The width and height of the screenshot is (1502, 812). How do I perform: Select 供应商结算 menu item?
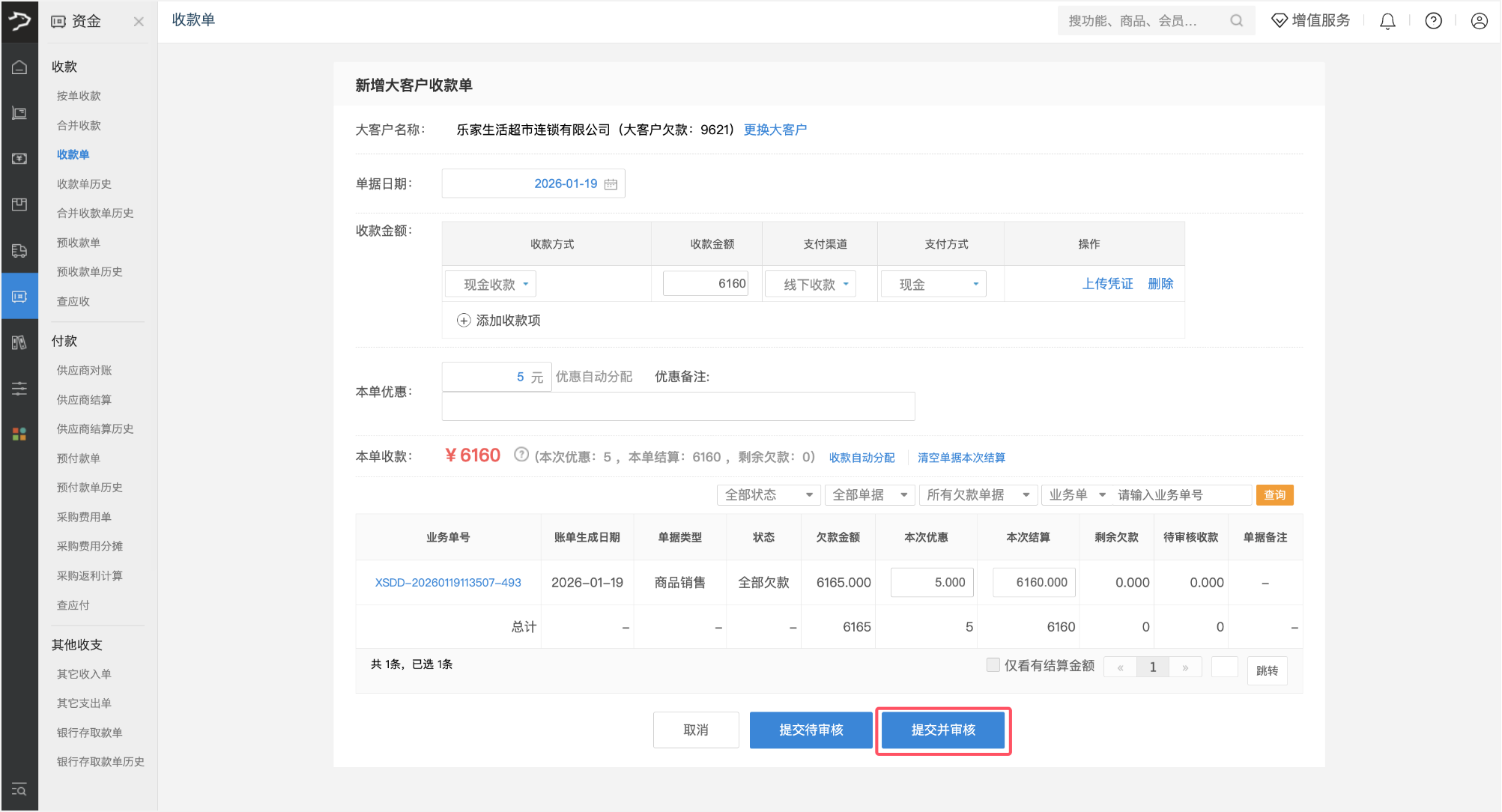84,400
